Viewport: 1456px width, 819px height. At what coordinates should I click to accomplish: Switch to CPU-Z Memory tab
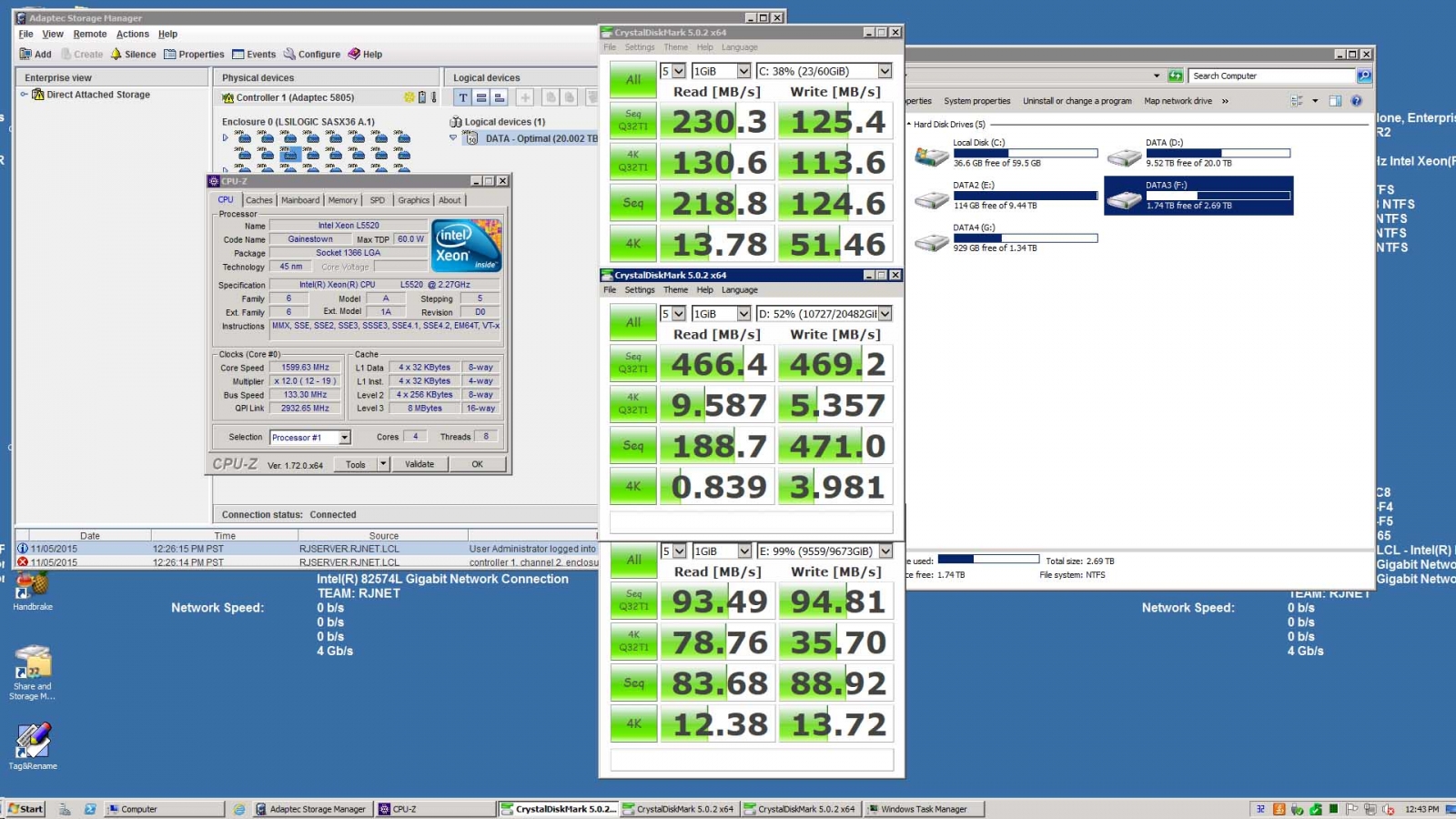tap(343, 200)
